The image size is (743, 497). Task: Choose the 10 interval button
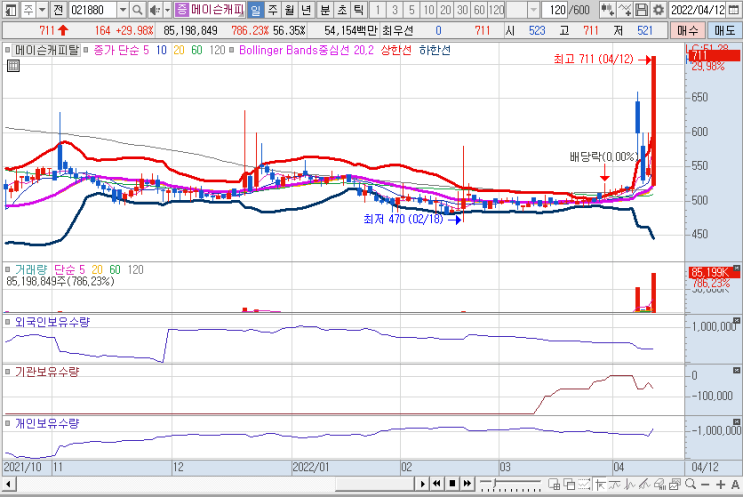click(x=429, y=9)
